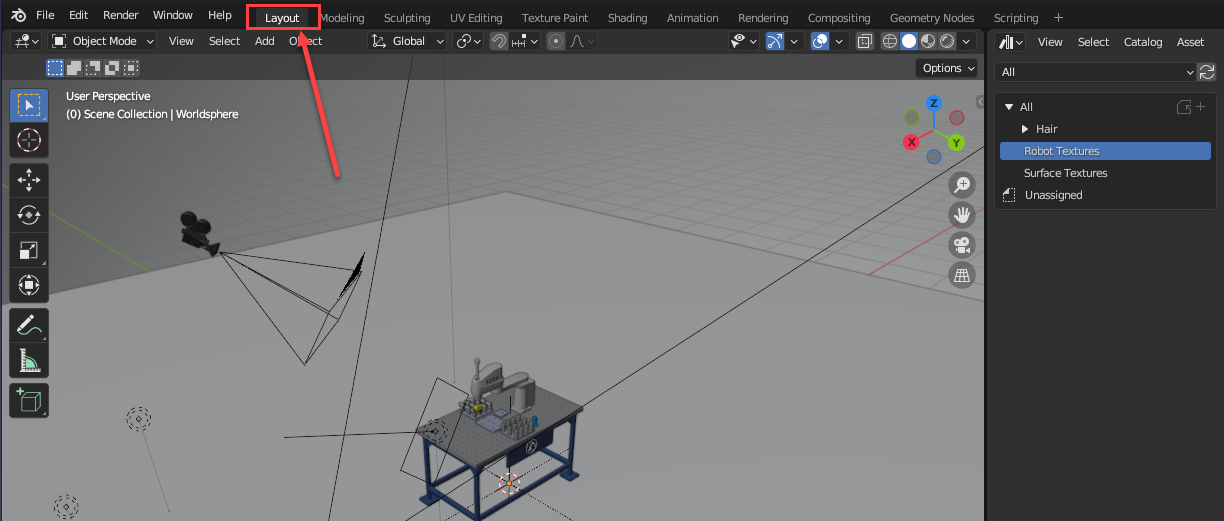Viewport: 1224px width, 521px height.
Task: Select the Measure tool
Action: [x=29, y=361]
